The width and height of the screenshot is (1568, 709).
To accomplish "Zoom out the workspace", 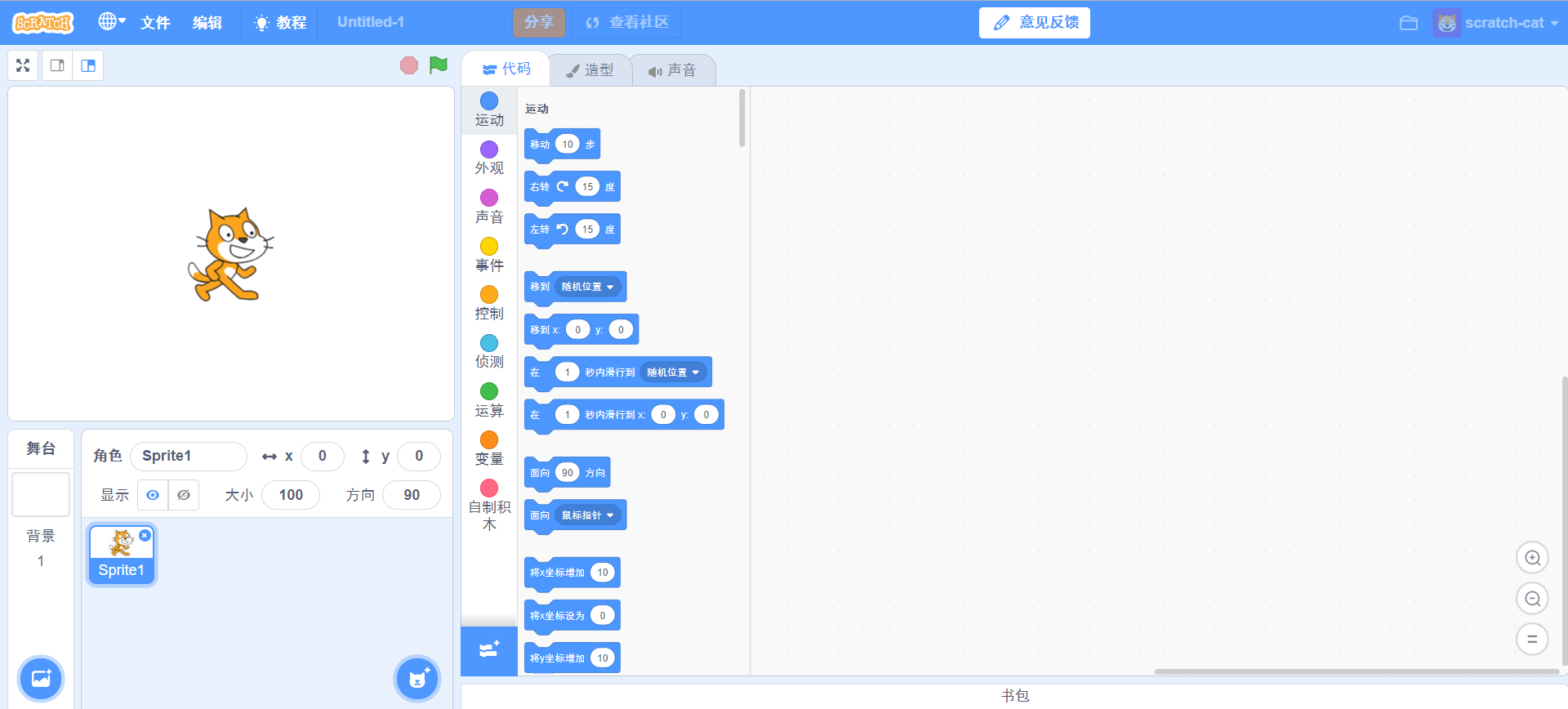I will [x=1532, y=599].
